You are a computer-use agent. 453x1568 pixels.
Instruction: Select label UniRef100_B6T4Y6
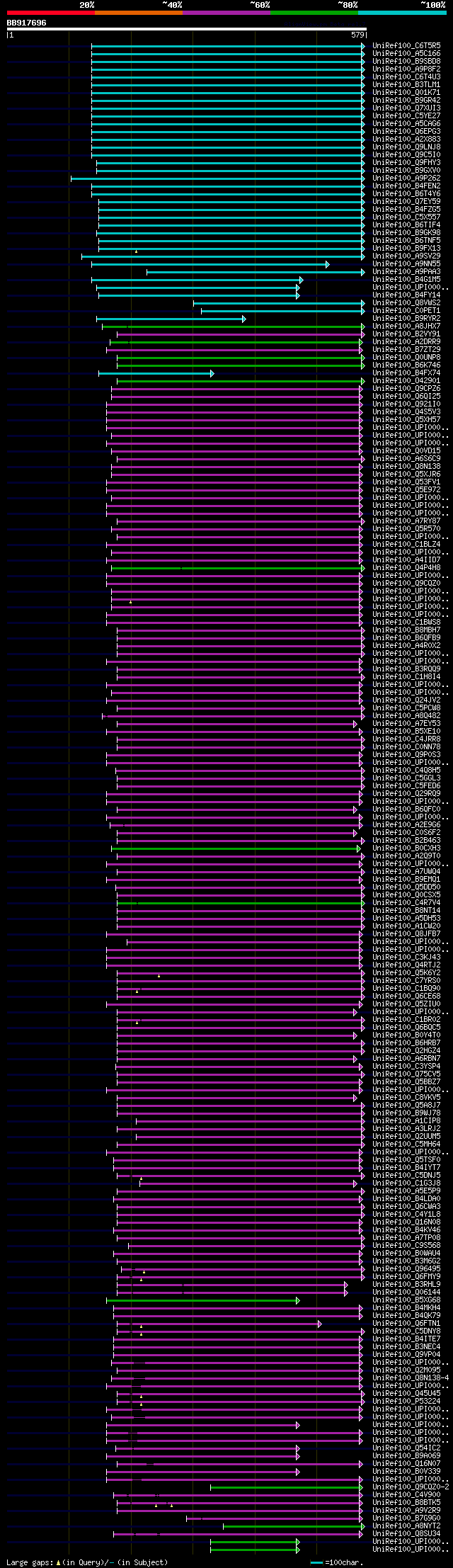pos(406,194)
